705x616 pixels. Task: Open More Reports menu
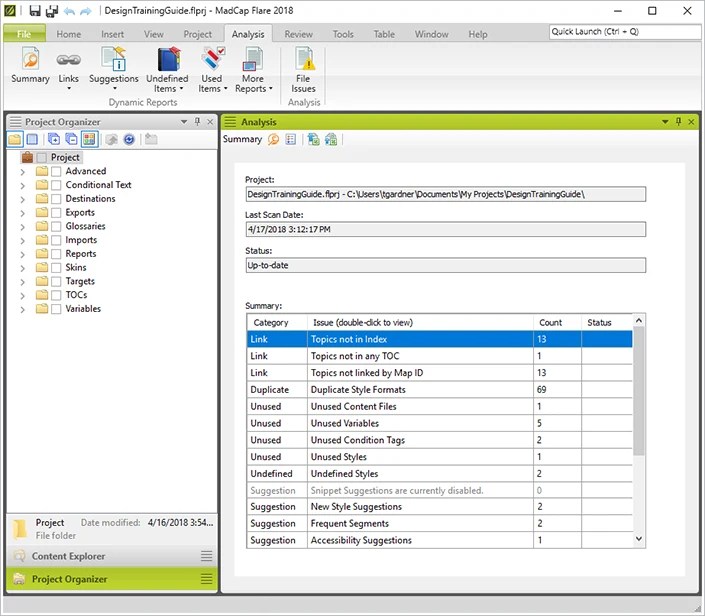pyautogui.click(x=254, y=70)
